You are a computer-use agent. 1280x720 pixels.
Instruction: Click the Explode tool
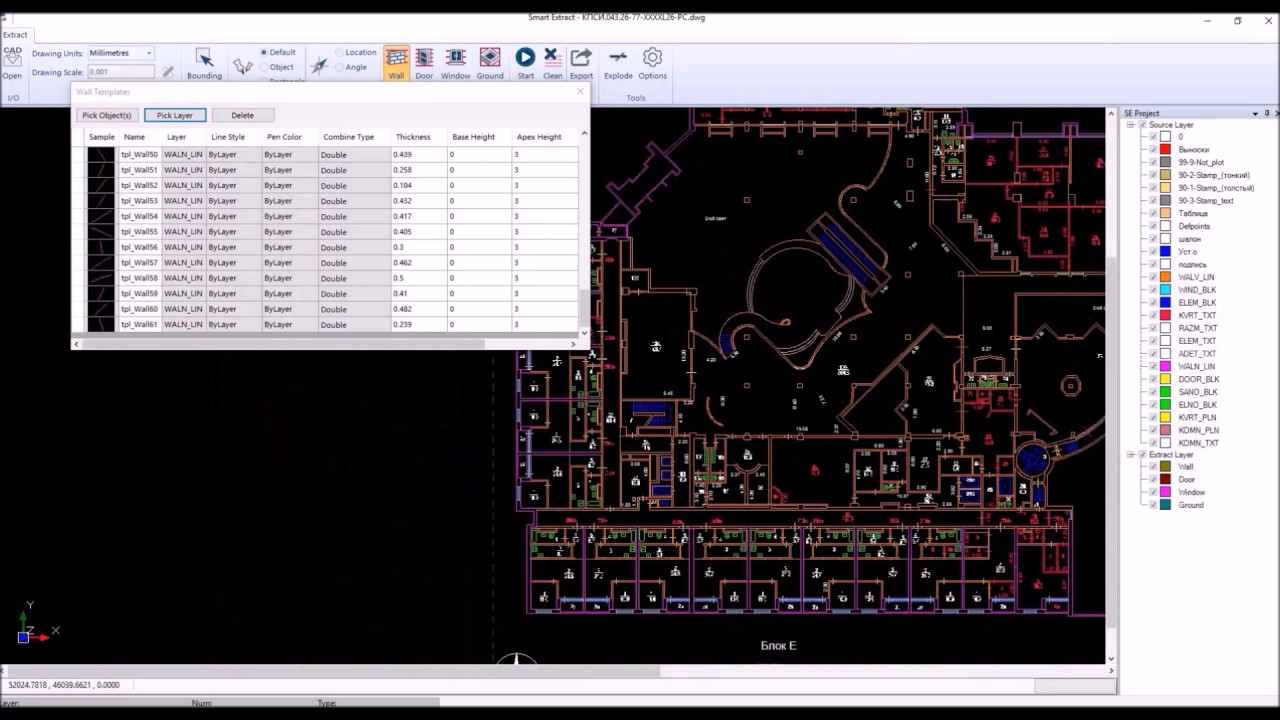point(618,64)
